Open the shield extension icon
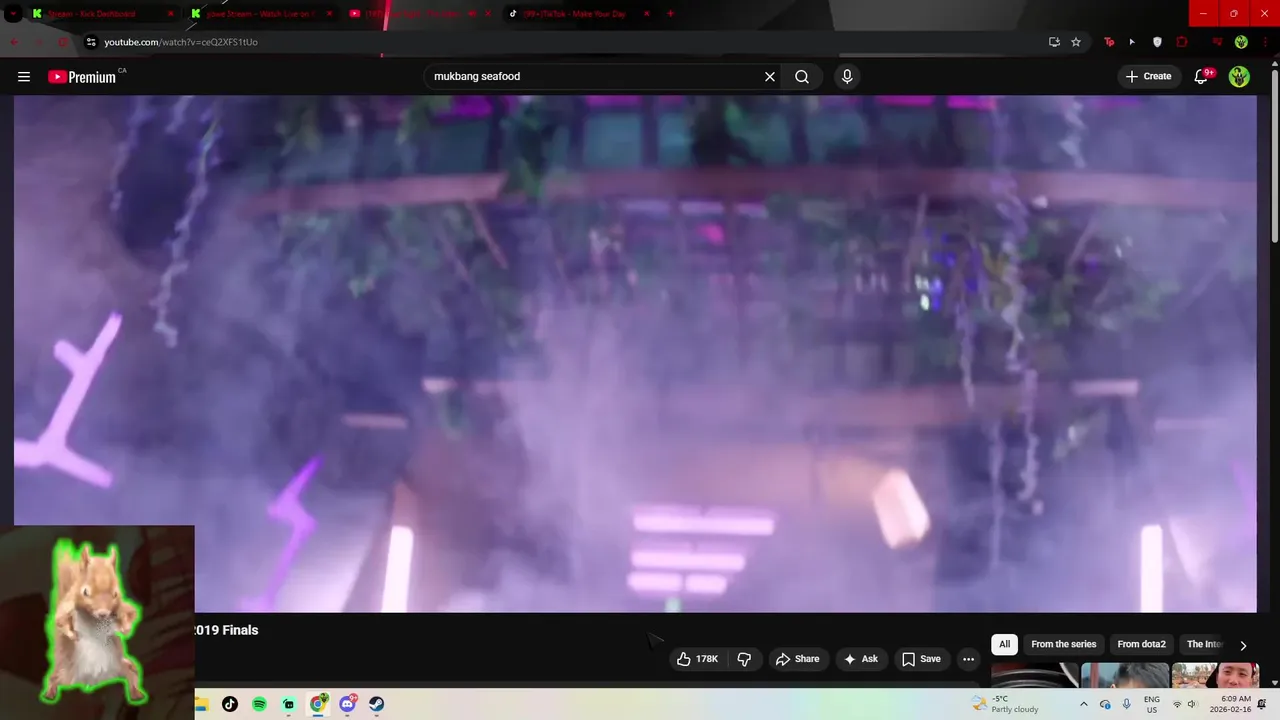The width and height of the screenshot is (1280, 720). point(1157,42)
